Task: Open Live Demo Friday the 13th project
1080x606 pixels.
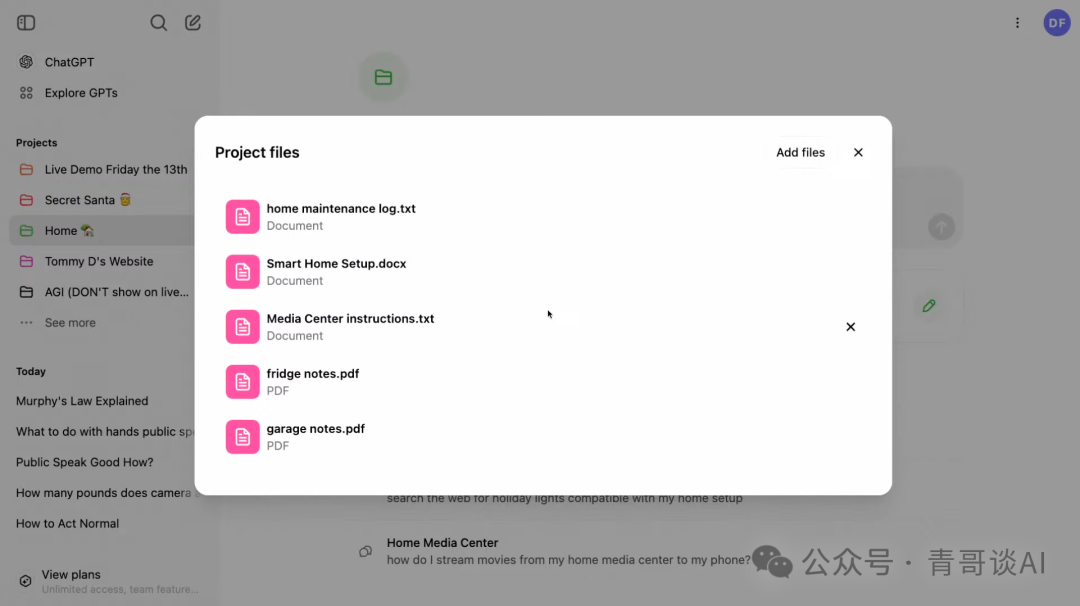Action: 115,170
